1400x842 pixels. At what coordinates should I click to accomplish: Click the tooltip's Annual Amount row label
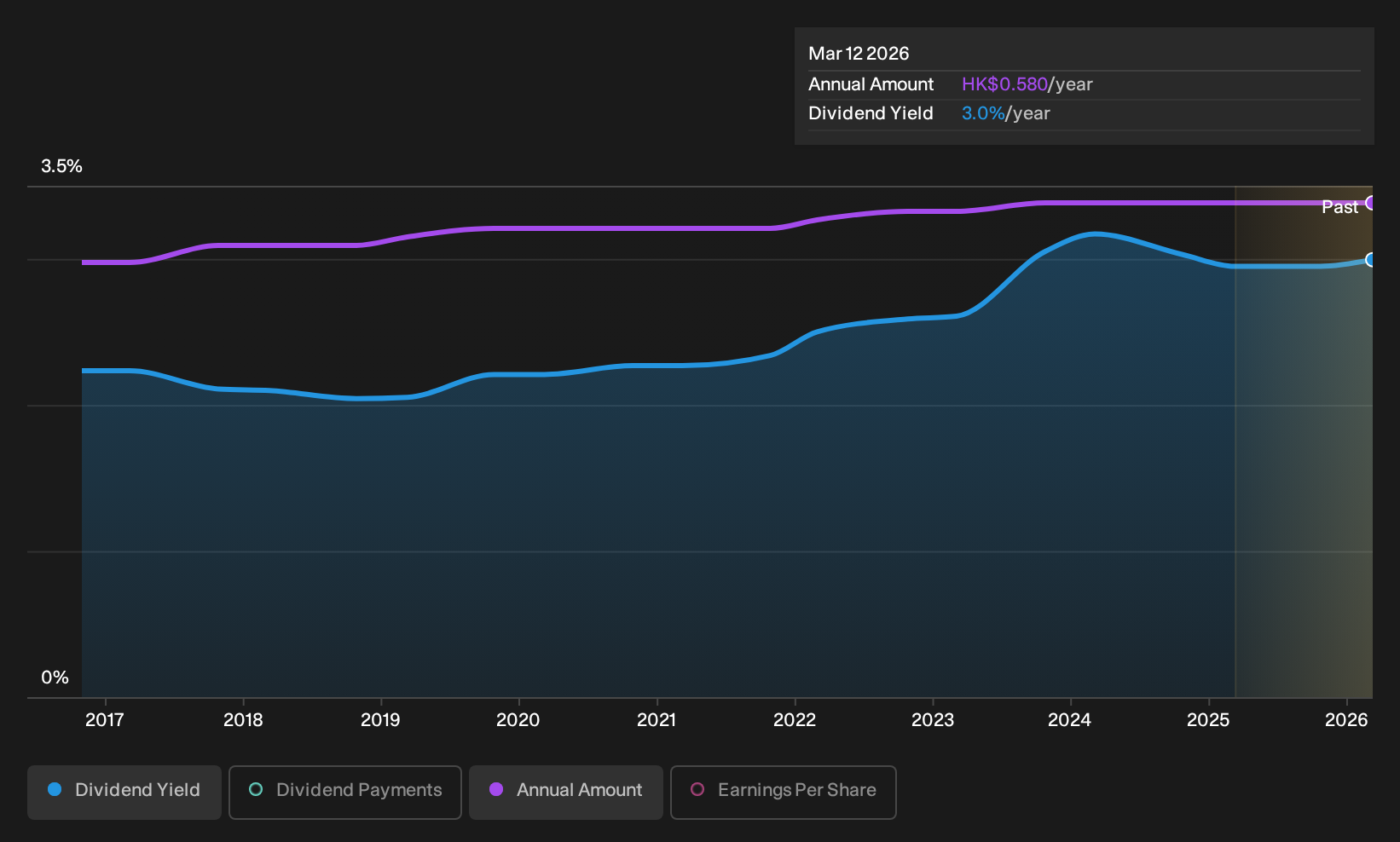click(871, 84)
